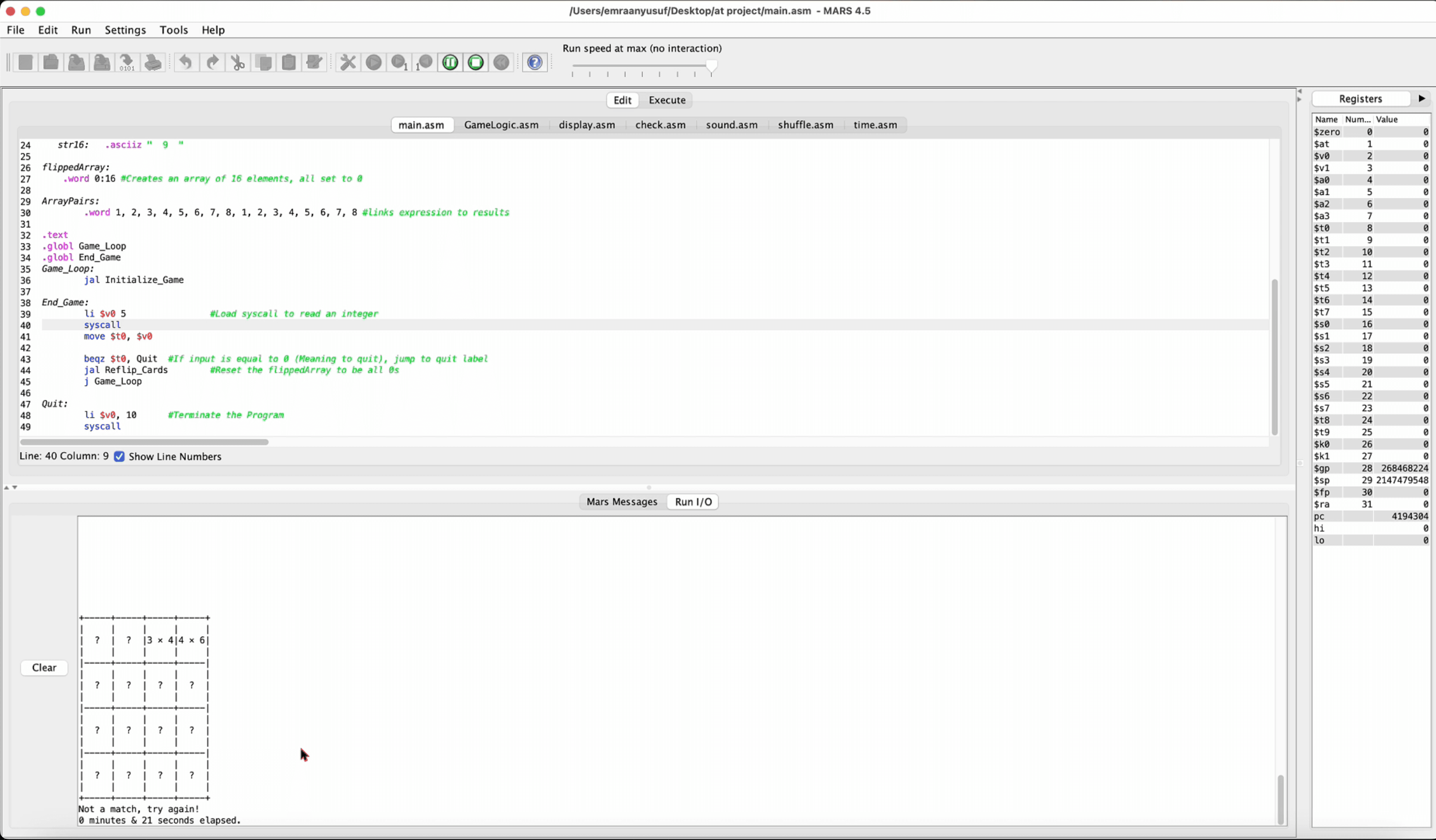Click the Run program play icon
Image resolution: width=1436 pixels, height=840 pixels.
click(374, 62)
